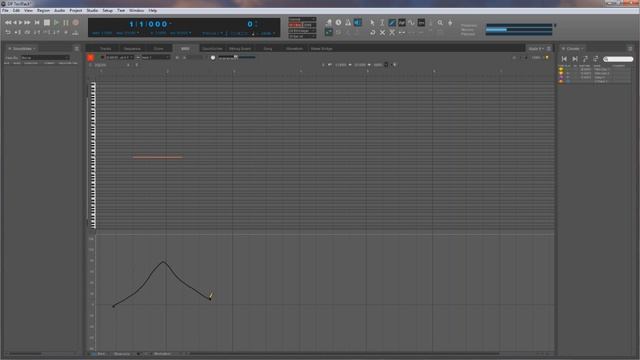The width and height of the screenshot is (640, 360).
Task: Click the orange note bar in the piano roll
Action: (x=158, y=157)
